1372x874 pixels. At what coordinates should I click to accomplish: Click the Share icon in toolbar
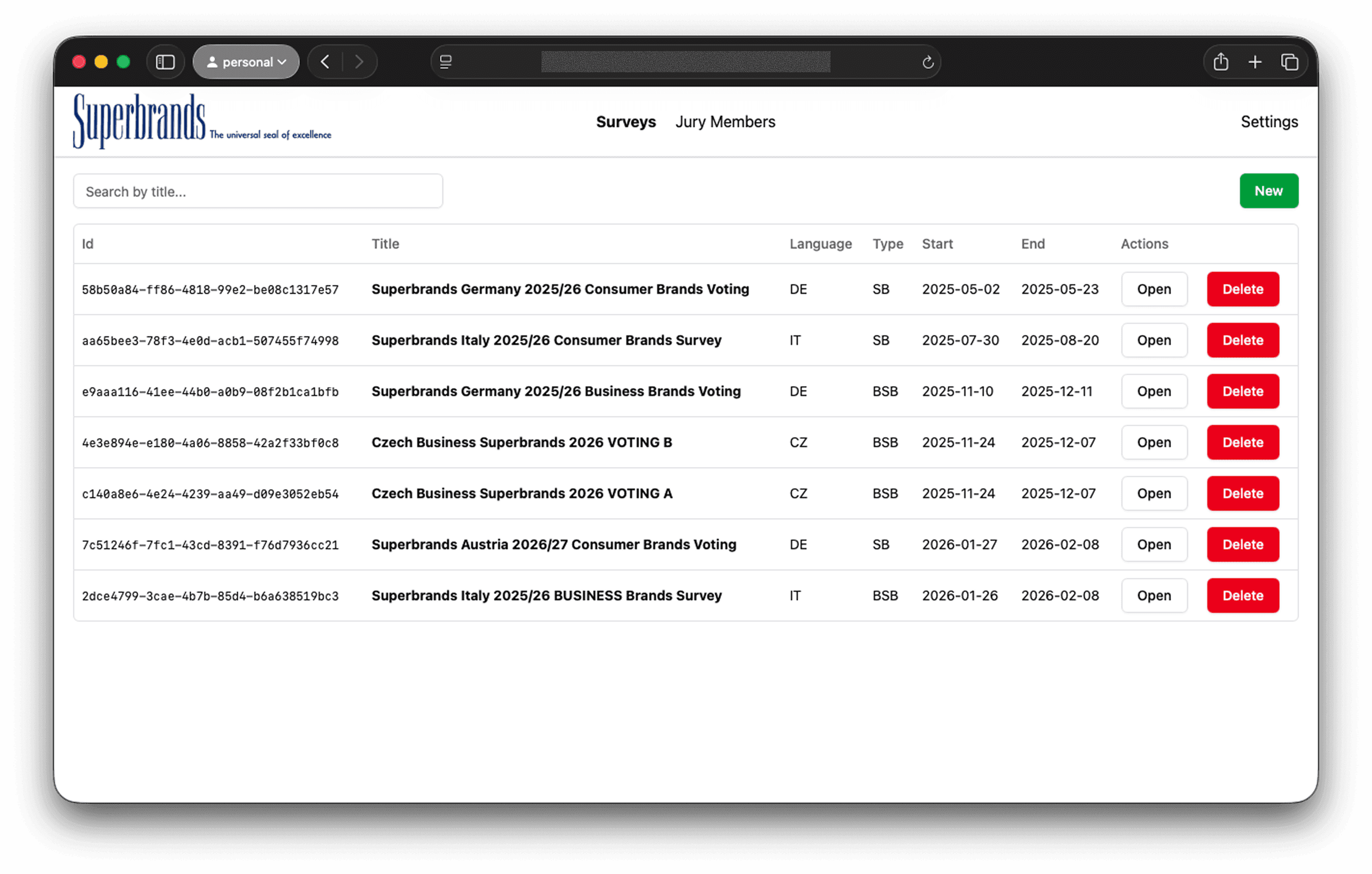pos(1220,62)
